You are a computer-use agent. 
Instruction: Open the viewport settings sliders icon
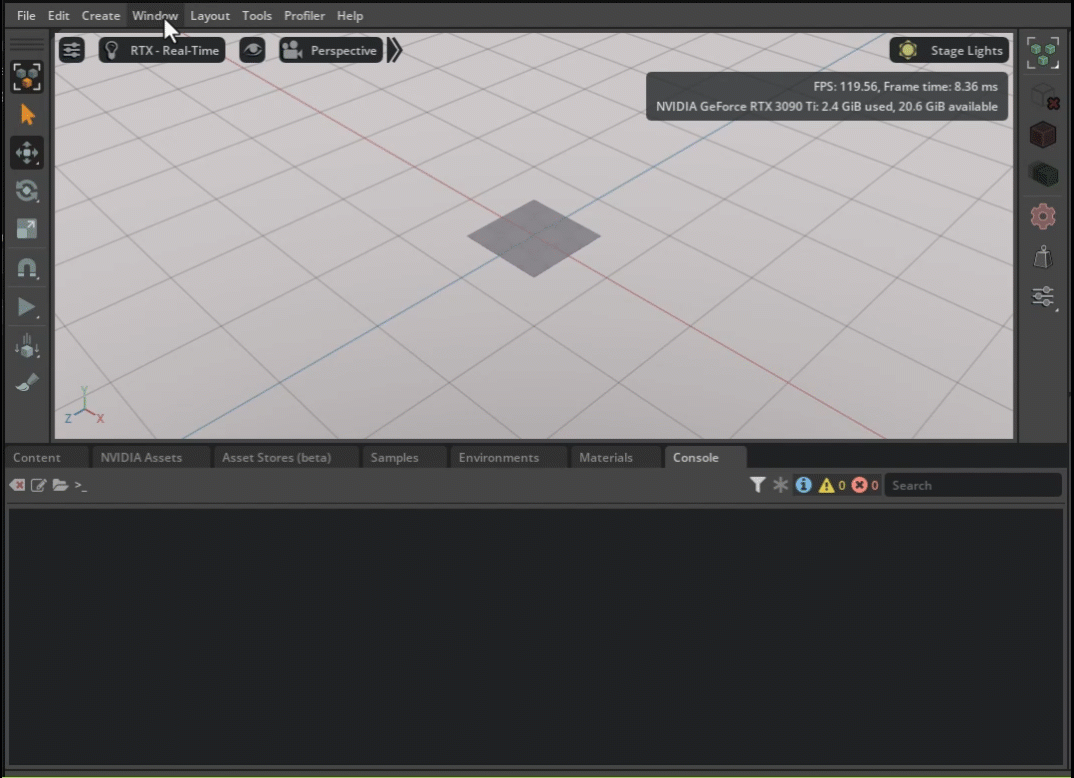(71, 50)
